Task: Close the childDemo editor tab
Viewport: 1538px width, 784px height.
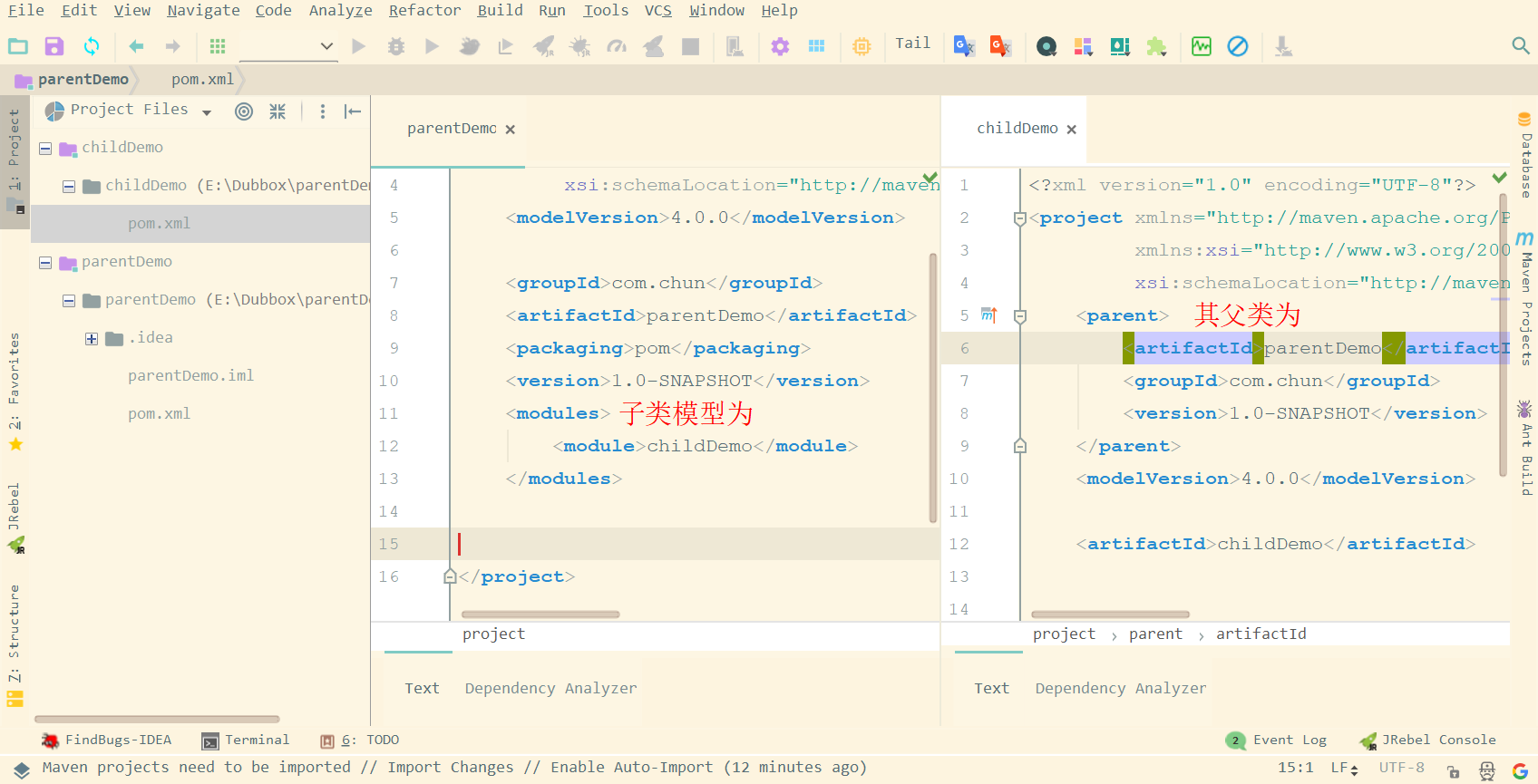Action: point(1072,130)
